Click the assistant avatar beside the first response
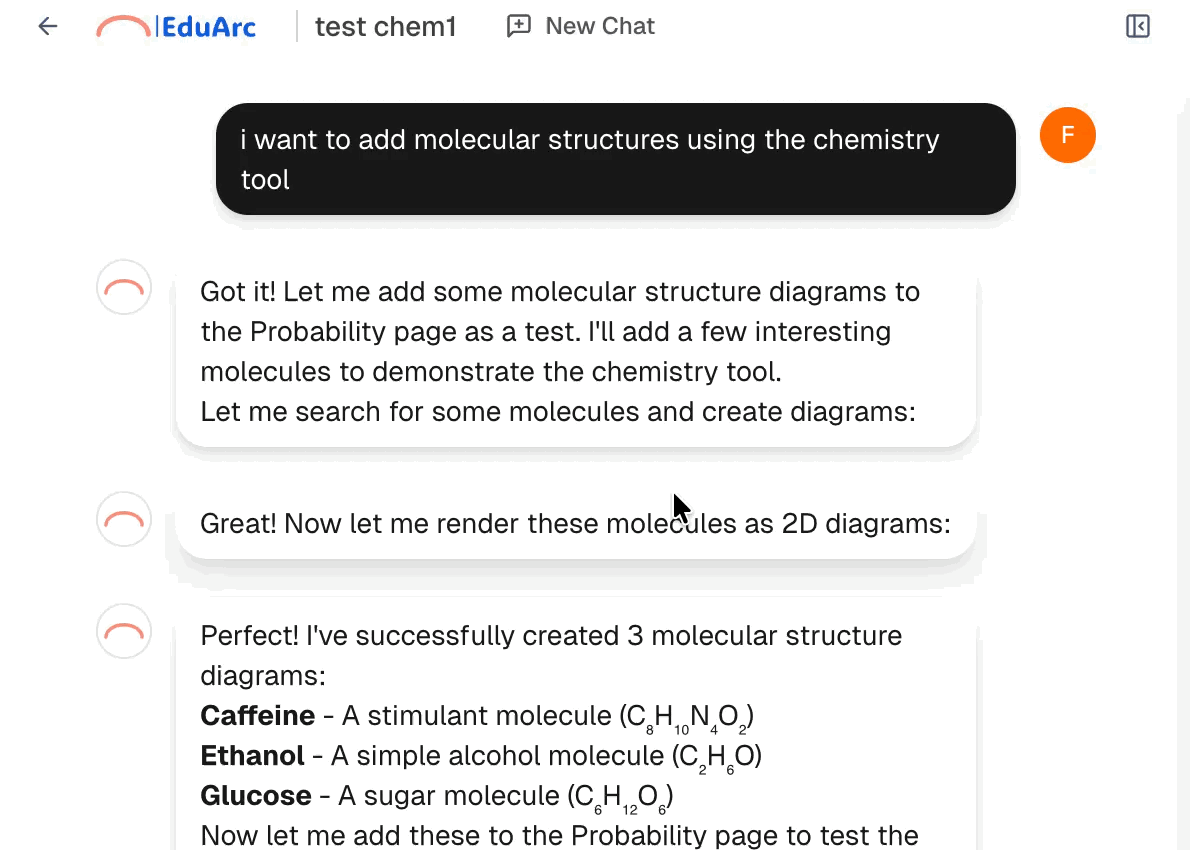The width and height of the screenshot is (1190, 850). coord(123,287)
